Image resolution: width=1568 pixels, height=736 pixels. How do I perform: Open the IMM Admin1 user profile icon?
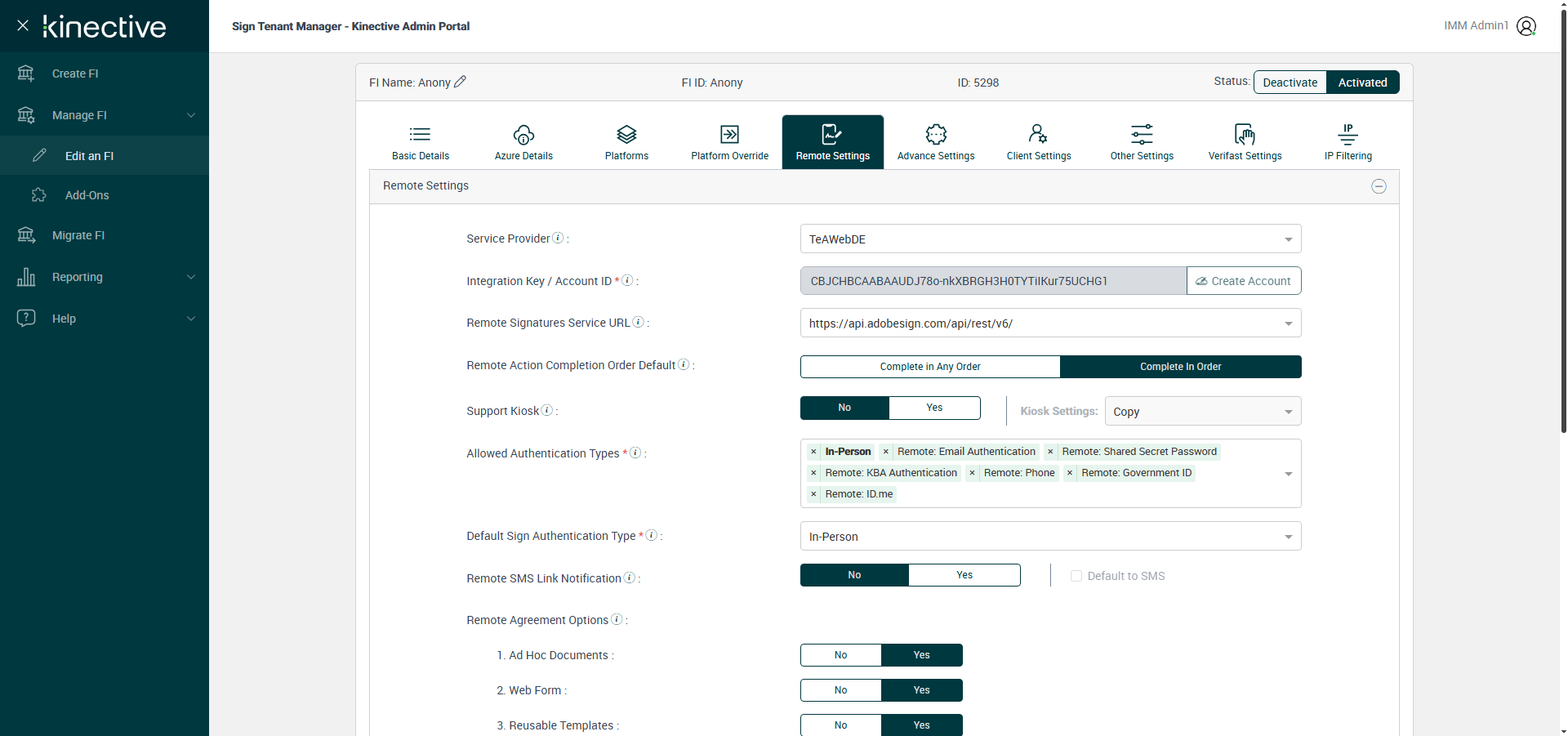point(1526,26)
